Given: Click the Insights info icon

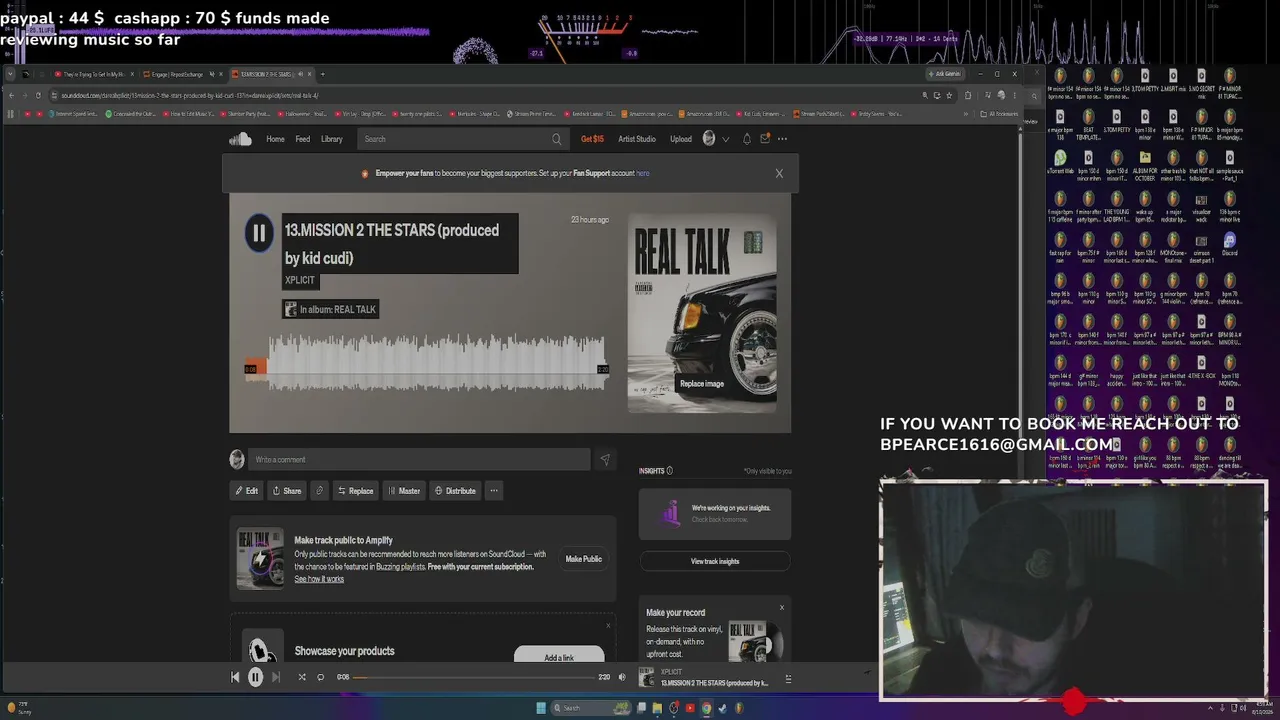Looking at the screenshot, I should click(x=670, y=471).
